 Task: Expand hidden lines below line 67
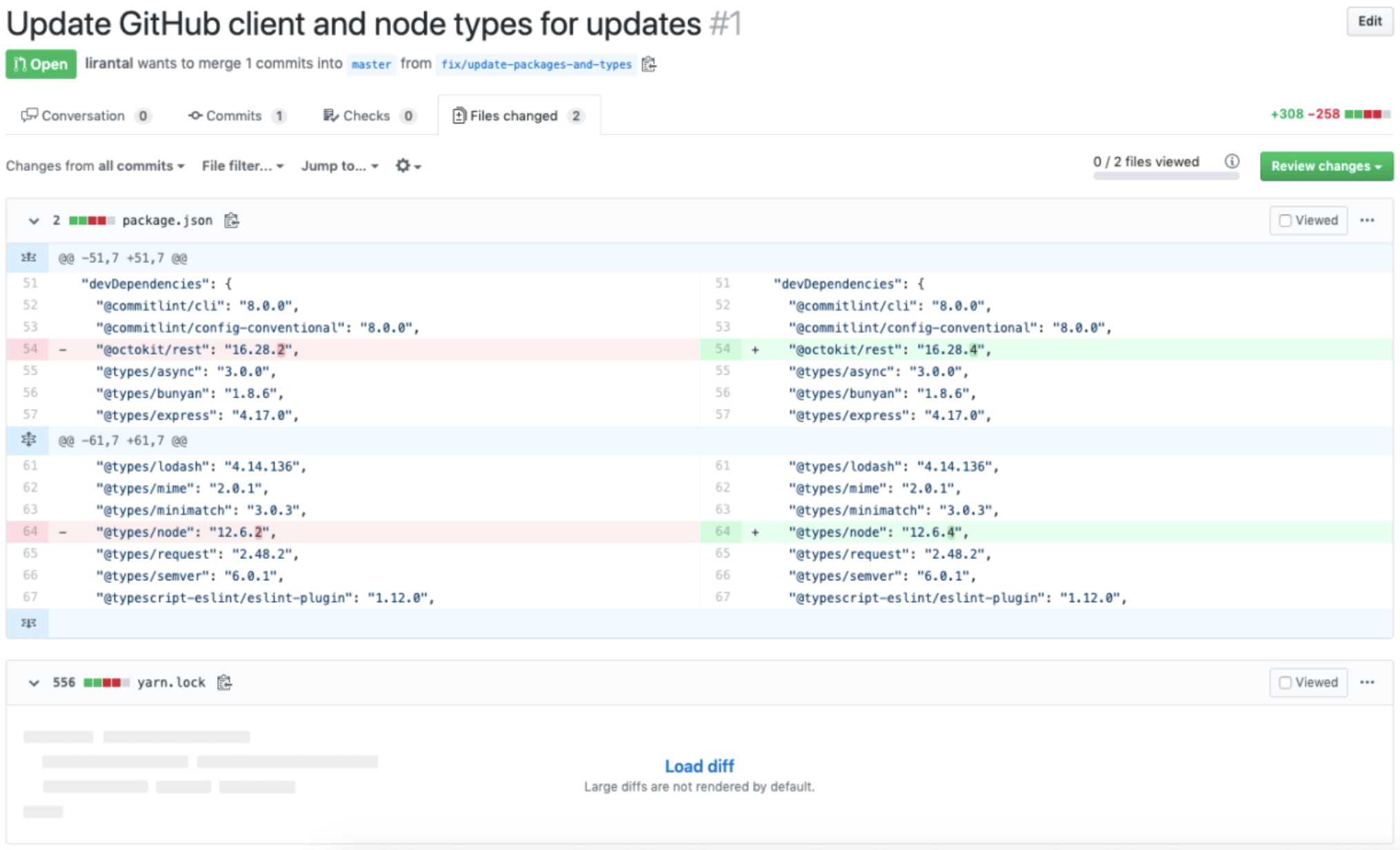click(x=28, y=623)
